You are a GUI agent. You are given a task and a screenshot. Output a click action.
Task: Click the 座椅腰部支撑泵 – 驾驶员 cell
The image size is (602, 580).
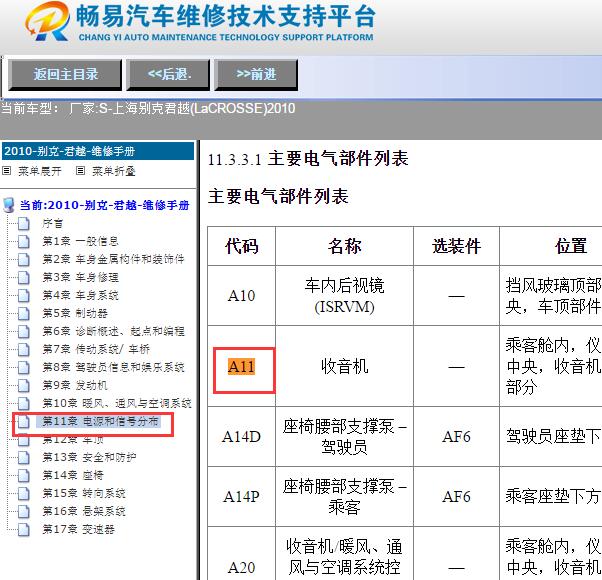pyautogui.click(x=344, y=437)
